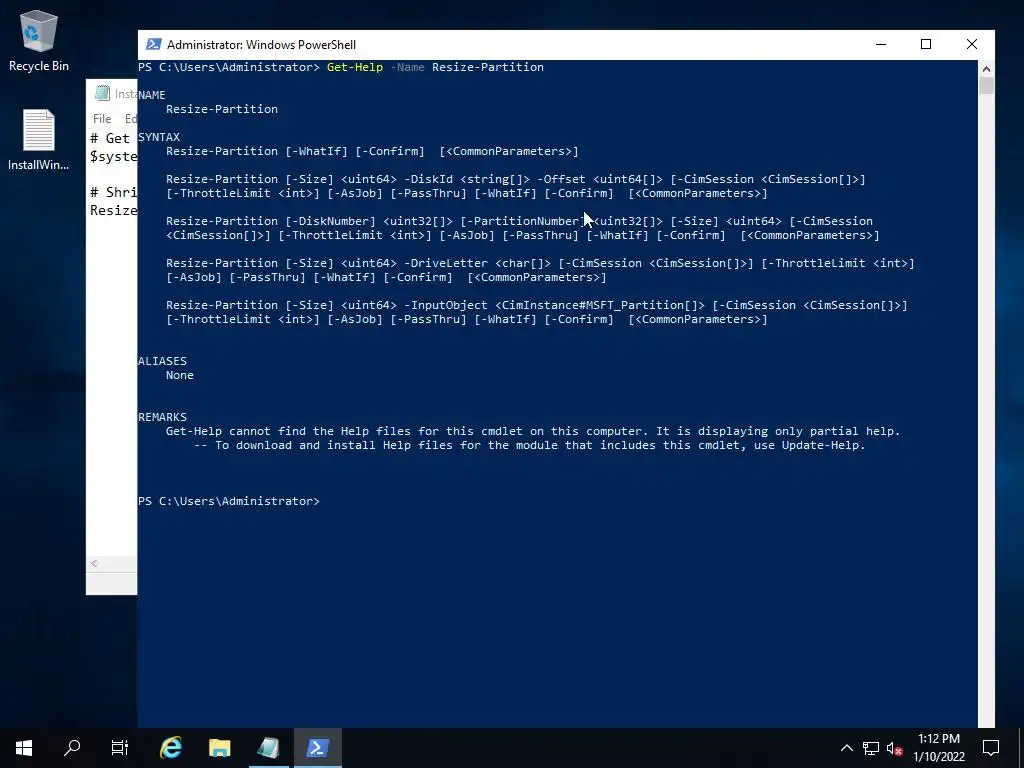Screen dimensions: 1024x768
Task: Launch Internet Explorer from taskbar
Action: click(171, 748)
